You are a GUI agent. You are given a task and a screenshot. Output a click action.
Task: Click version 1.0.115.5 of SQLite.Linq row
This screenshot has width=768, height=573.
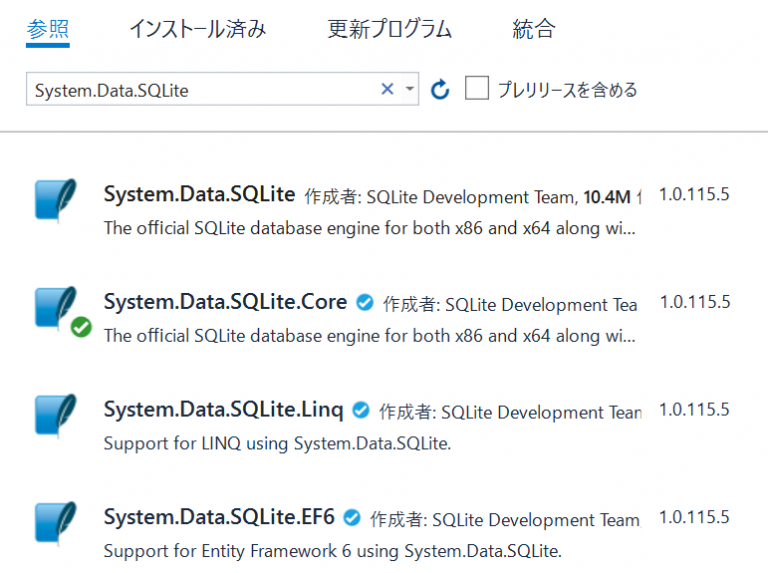pyautogui.click(x=694, y=410)
